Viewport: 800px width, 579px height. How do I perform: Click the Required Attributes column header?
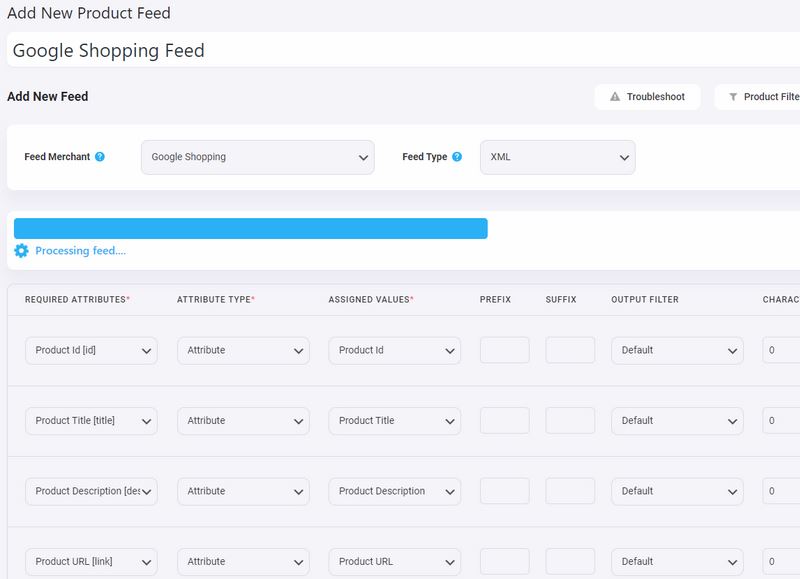coord(77,299)
